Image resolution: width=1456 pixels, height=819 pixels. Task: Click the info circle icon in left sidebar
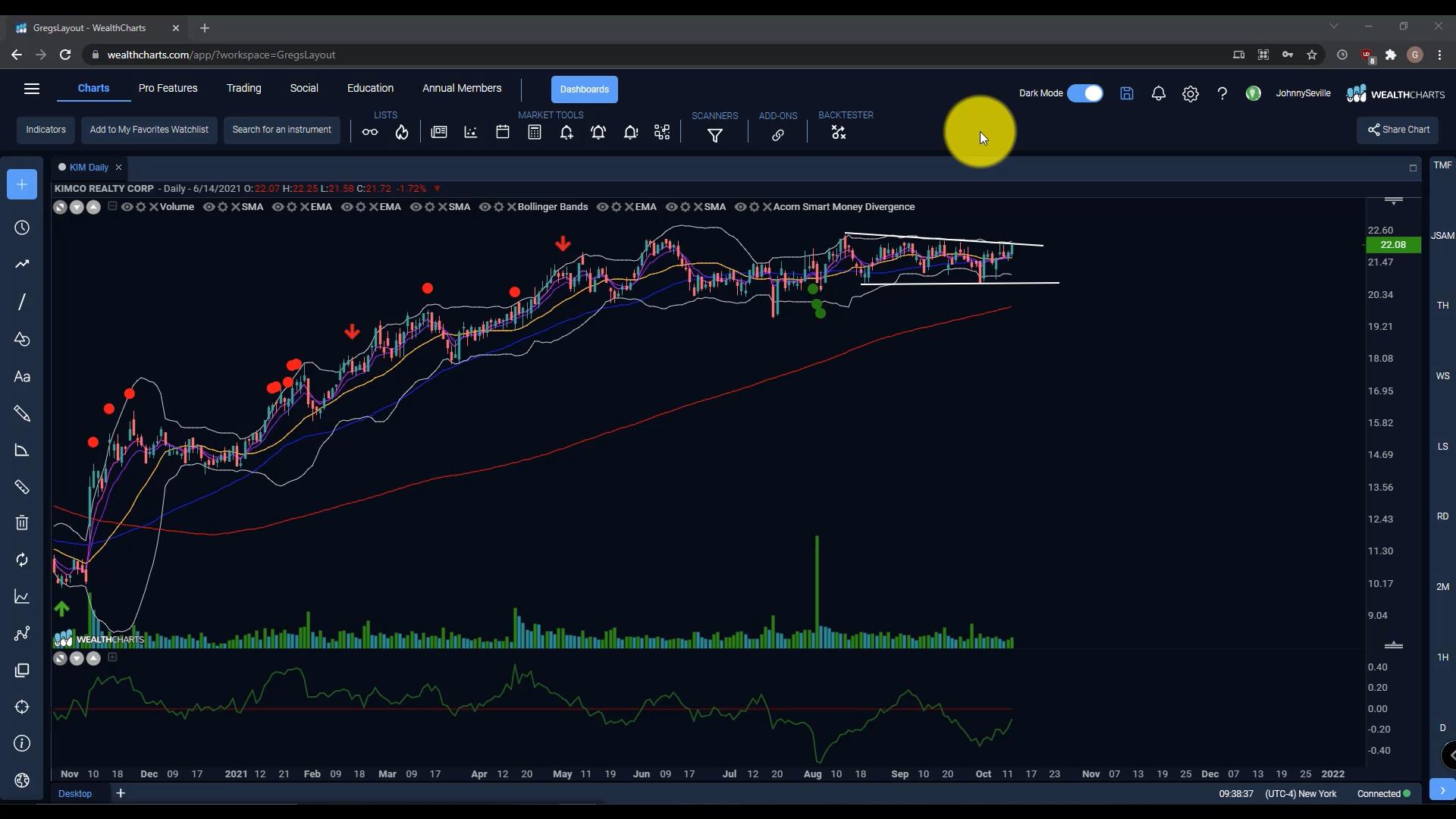click(x=22, y=743)
